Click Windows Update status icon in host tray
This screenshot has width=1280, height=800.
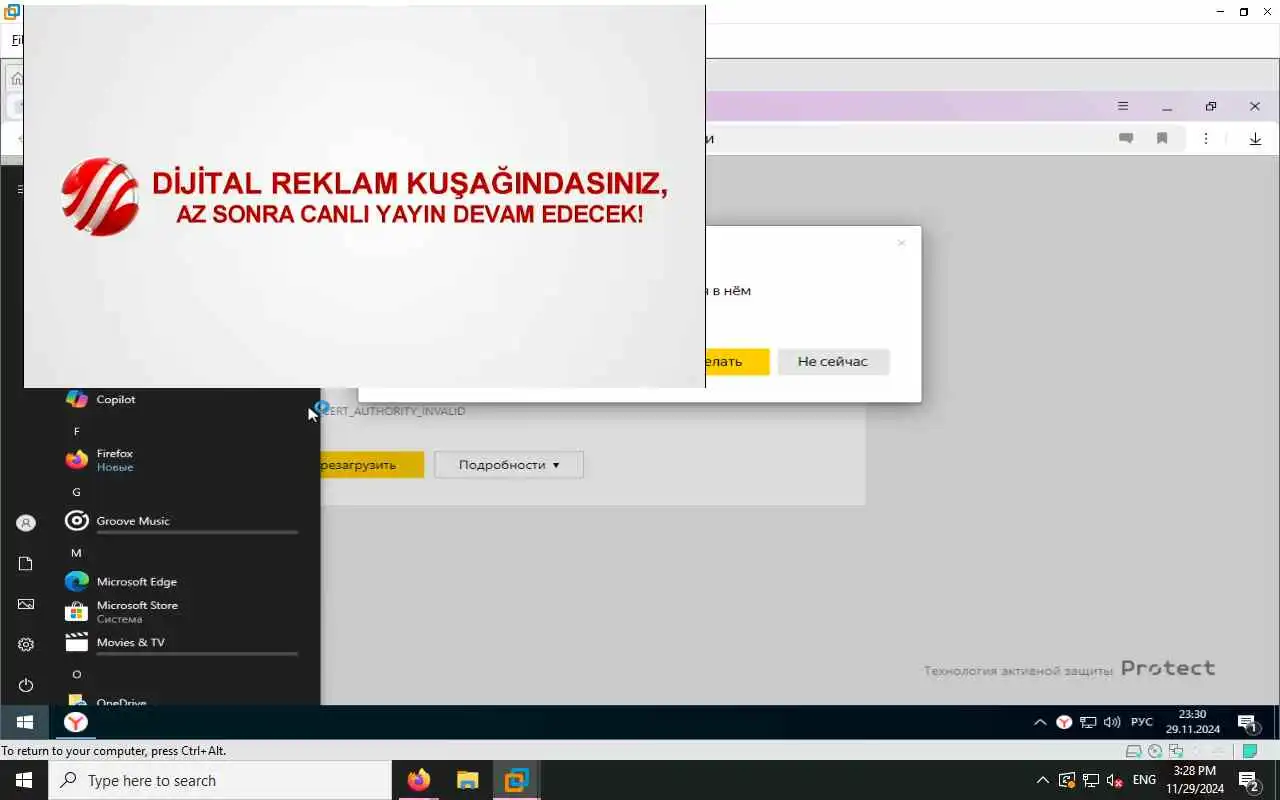coord(1067,780)
